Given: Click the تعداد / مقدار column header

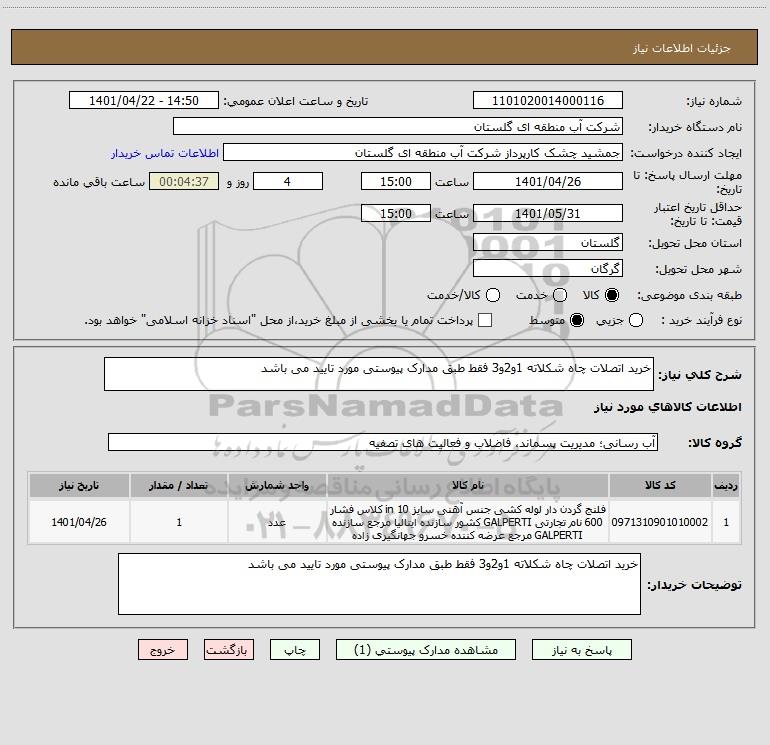Looking at the screenshot, I should [x=179, y=486].
